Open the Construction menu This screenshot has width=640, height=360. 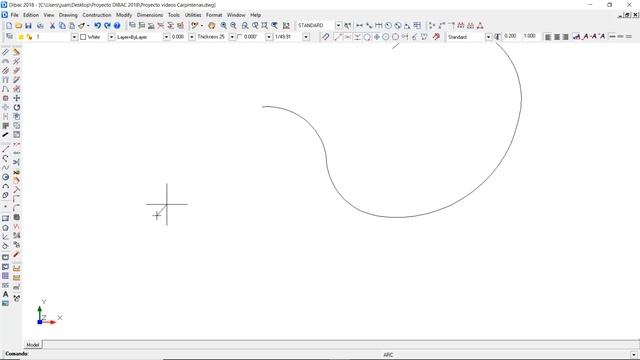(x=97, y=15)
